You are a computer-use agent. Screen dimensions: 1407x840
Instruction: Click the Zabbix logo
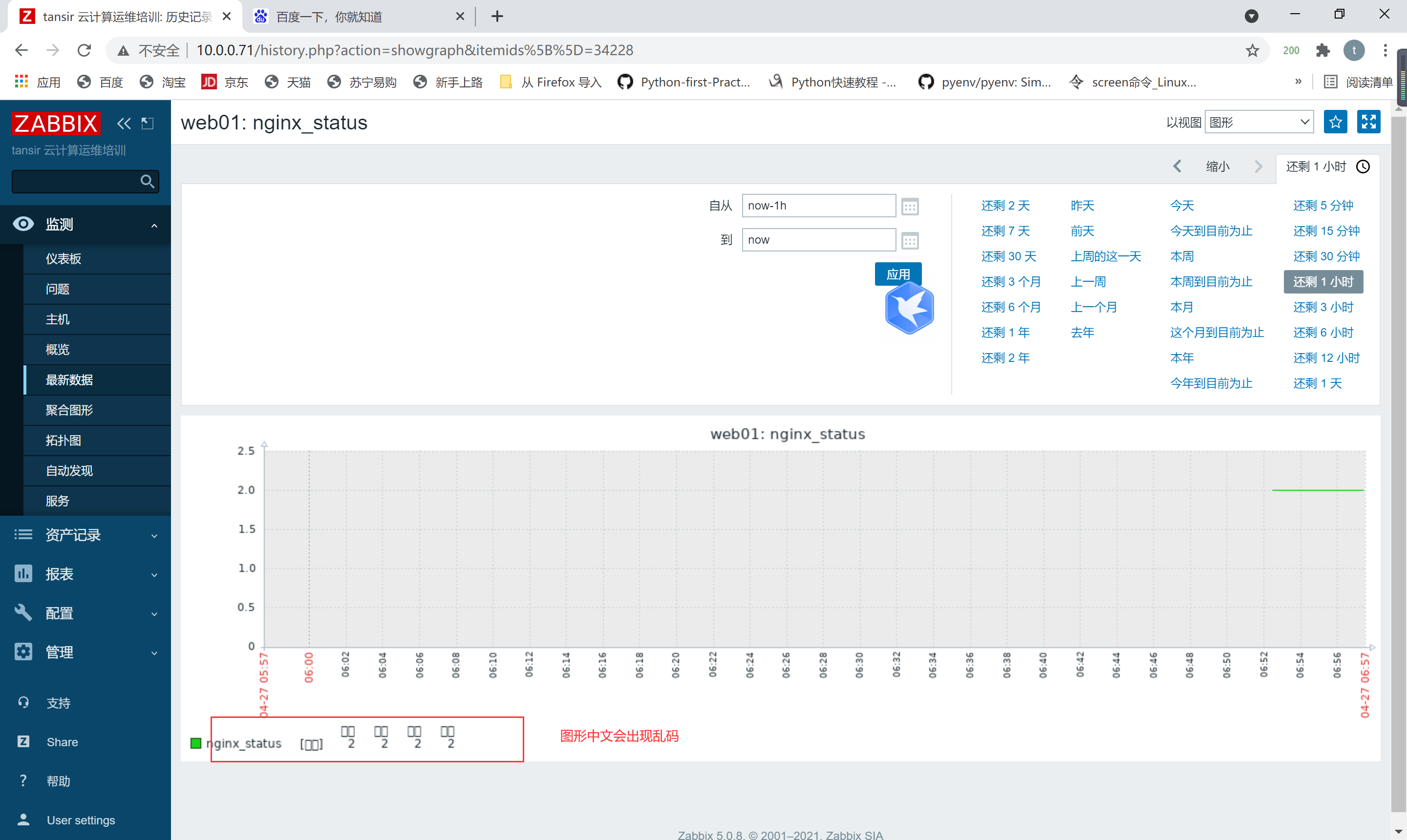[x=56, y=124]
